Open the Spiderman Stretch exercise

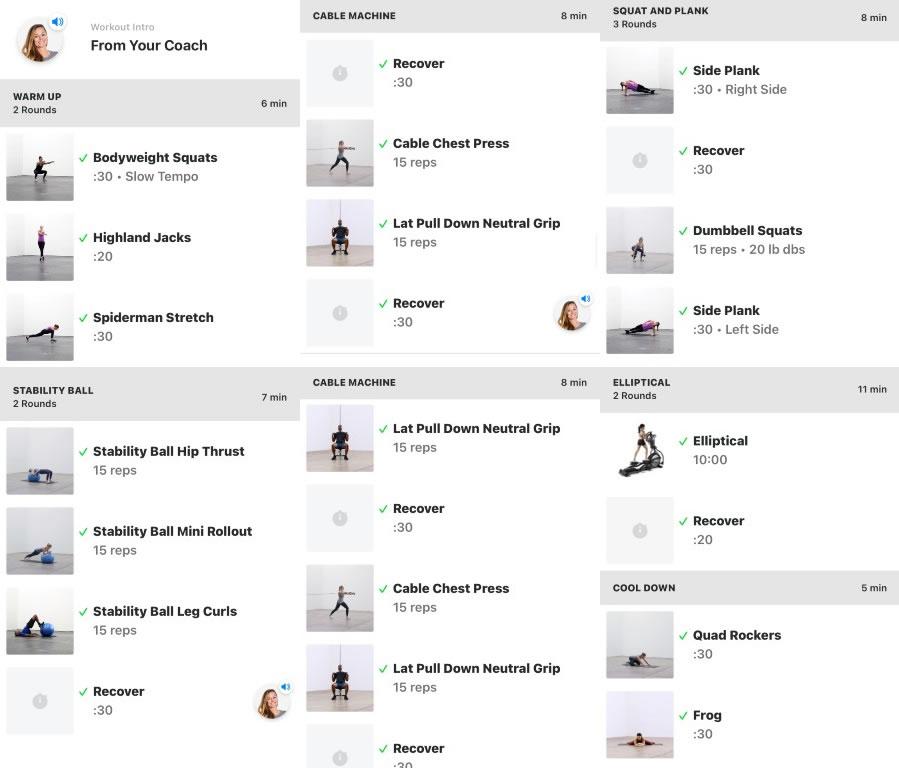click(x=150, y=327)
